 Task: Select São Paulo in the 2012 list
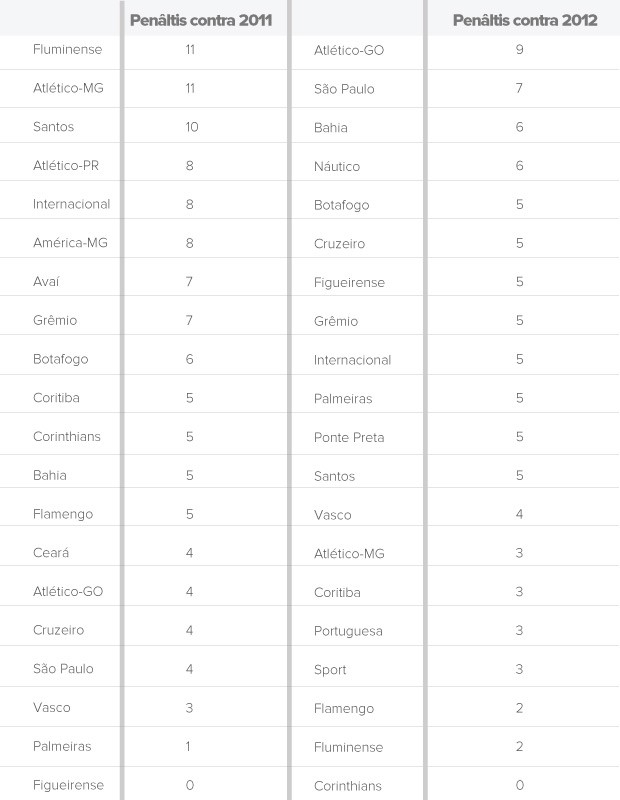(344, 89)
